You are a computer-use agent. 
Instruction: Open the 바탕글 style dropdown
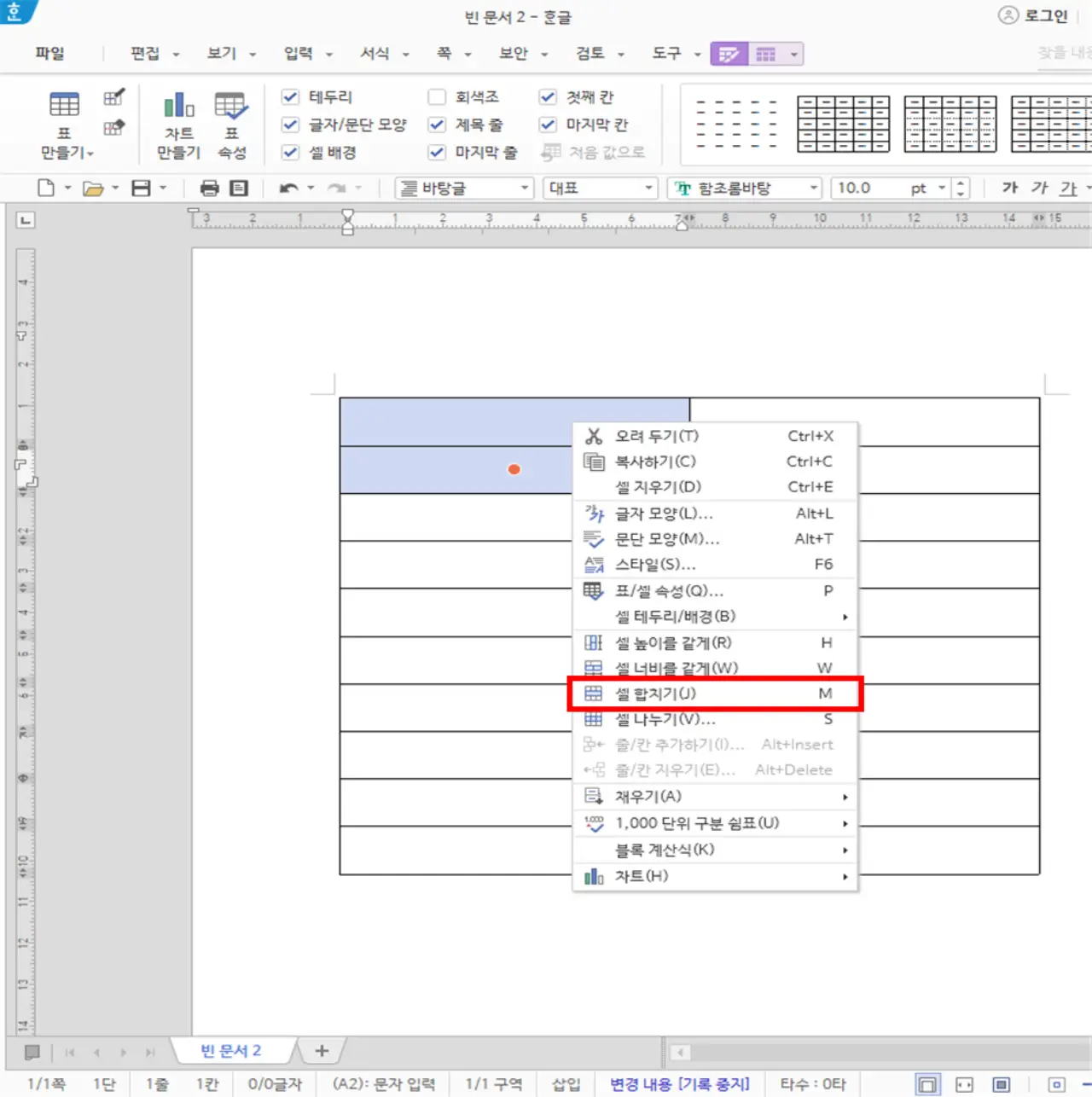coord(464,188)
